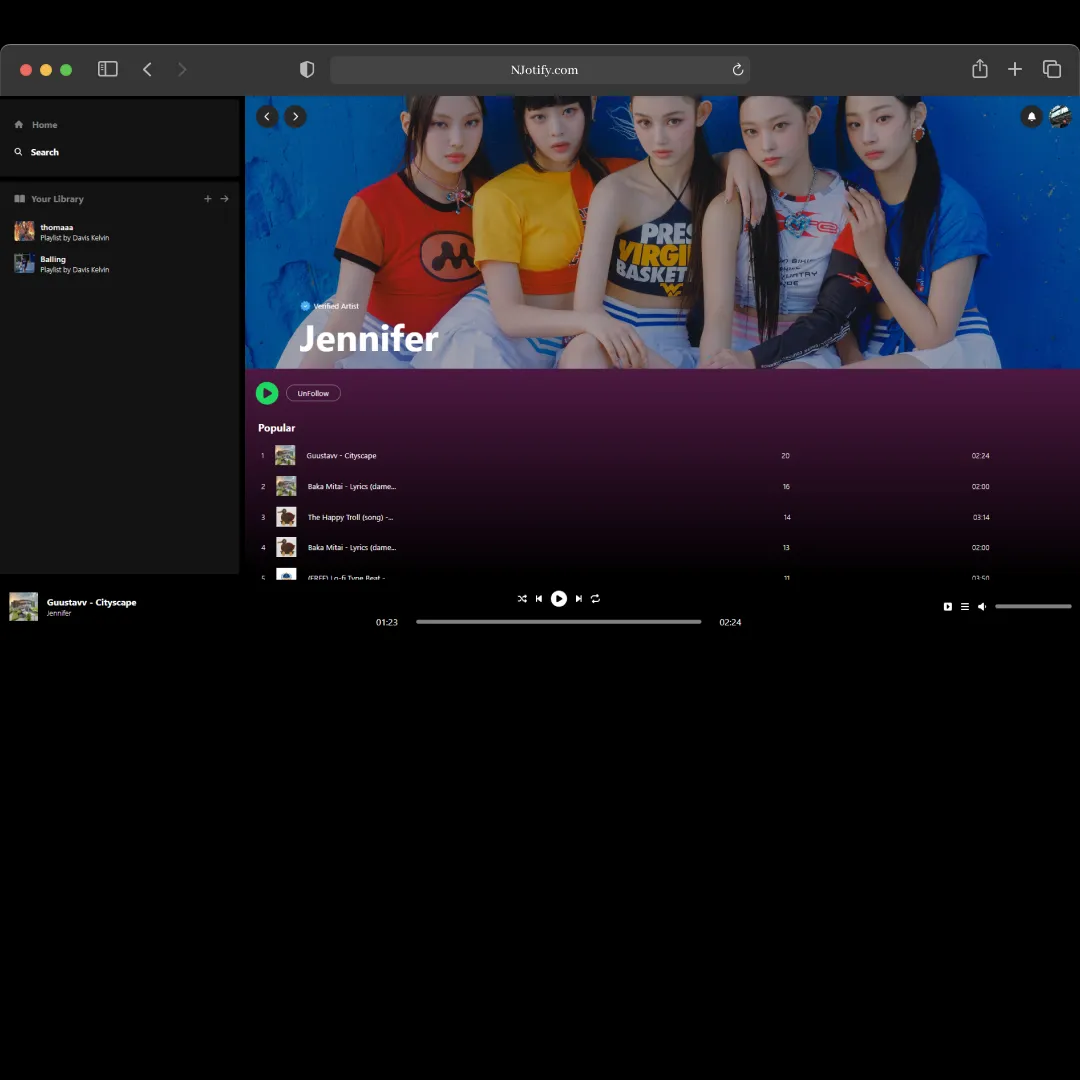Click now playing title Guustavv - Cityscape
The height and width of the screenshot is (1080, 1080).
coord(92,602)
